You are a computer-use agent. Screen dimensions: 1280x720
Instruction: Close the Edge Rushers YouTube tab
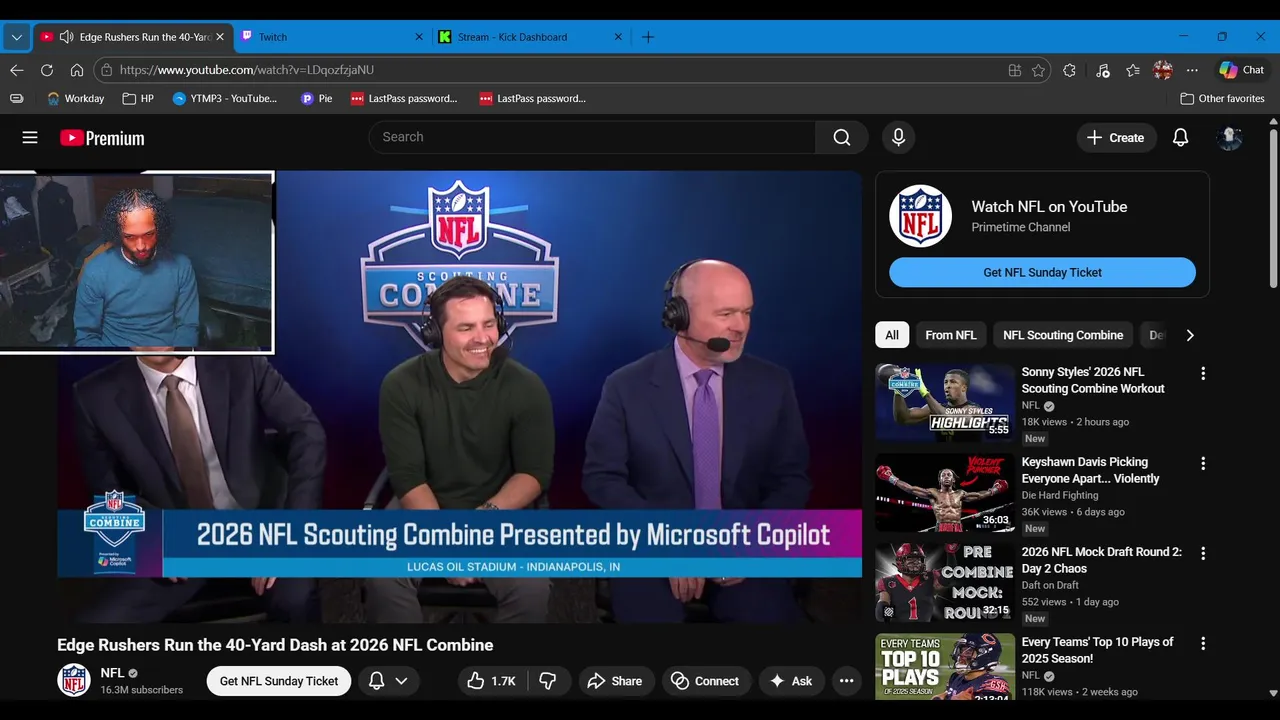tap(220, 37)
